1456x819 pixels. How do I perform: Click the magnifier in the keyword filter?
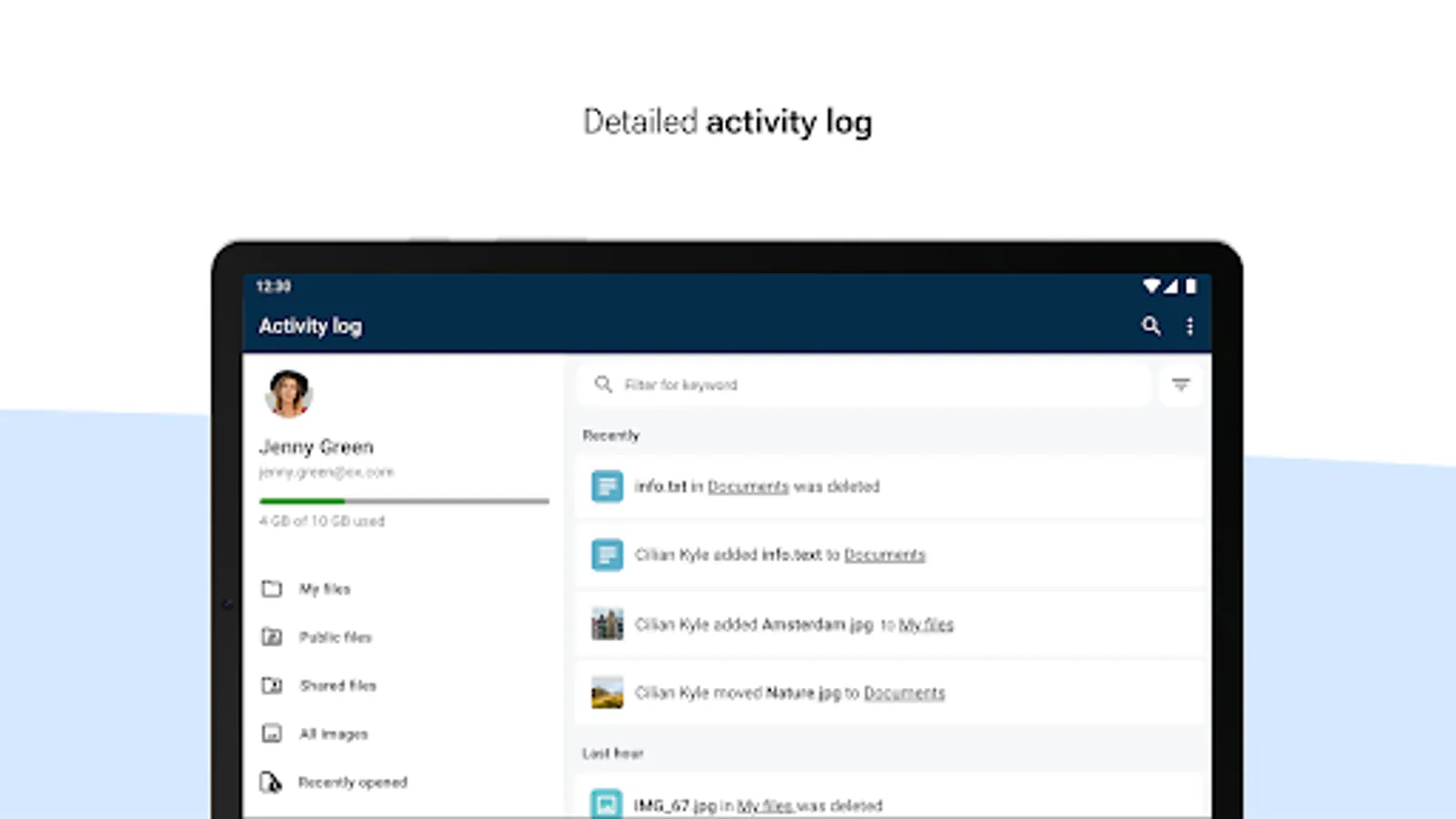pos(603,385)
